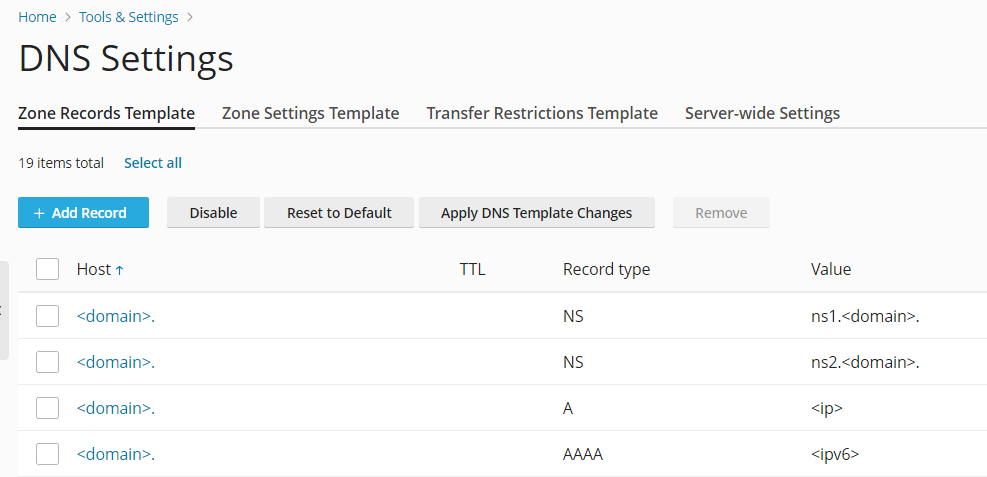Navigate to Home in the breadcrumb
This screenshot has width=987, height=477.
click(37, 17)
